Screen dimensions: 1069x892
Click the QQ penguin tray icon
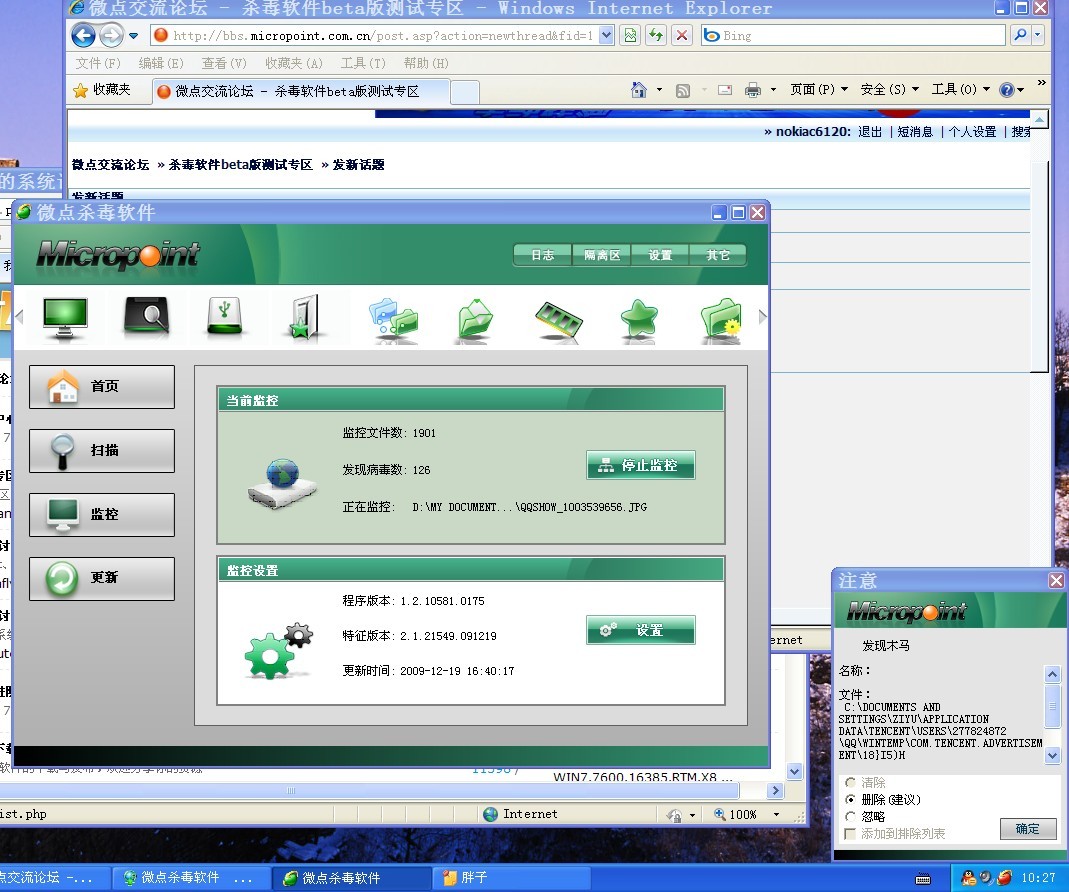point(968,878)
